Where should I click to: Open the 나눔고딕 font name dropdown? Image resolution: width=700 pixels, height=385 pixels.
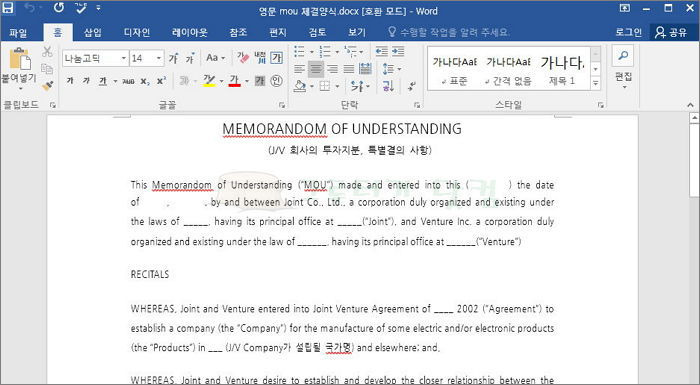pos(123,58)
